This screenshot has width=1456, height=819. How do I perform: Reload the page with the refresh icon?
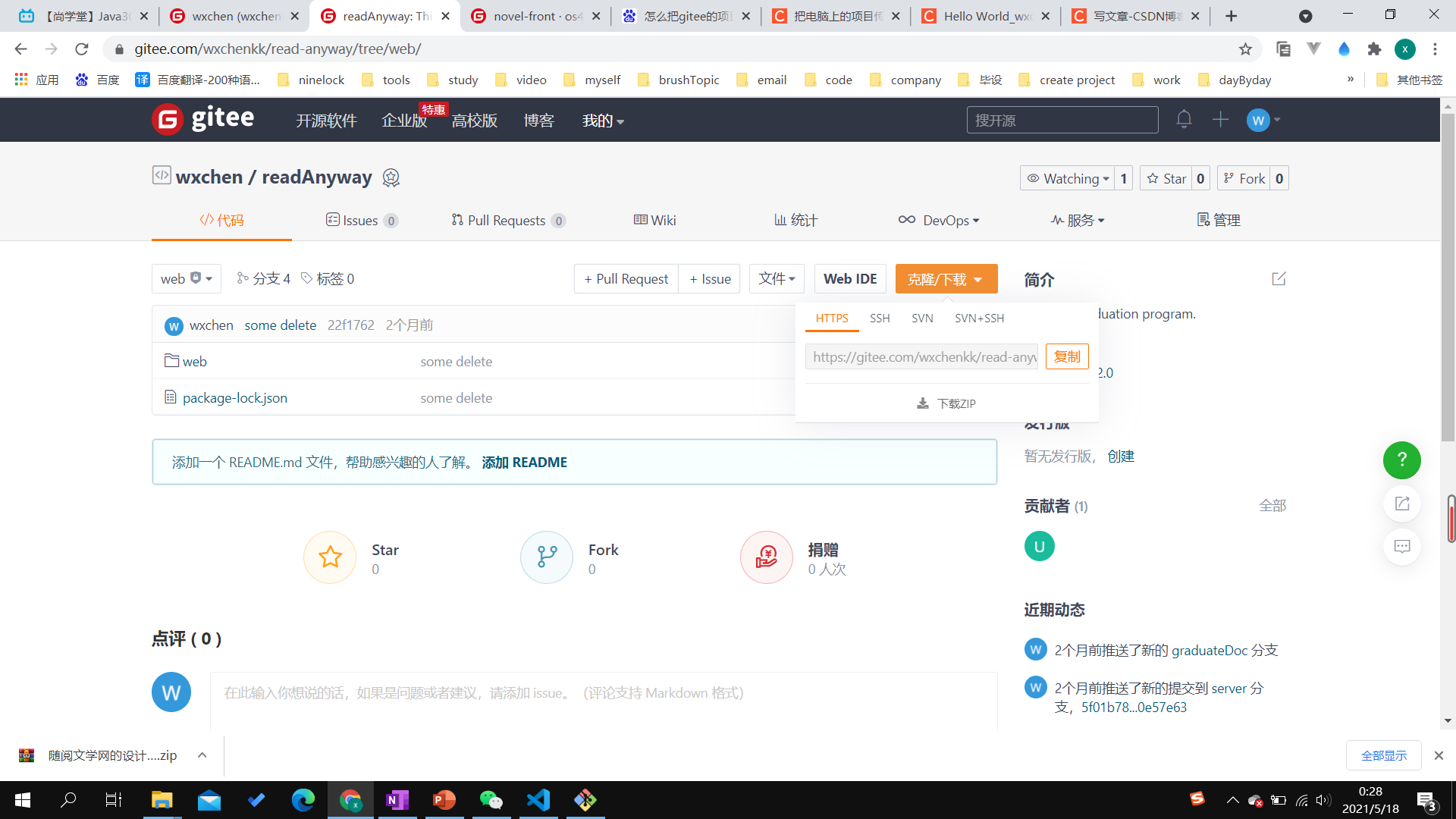(x=82, y=49)
